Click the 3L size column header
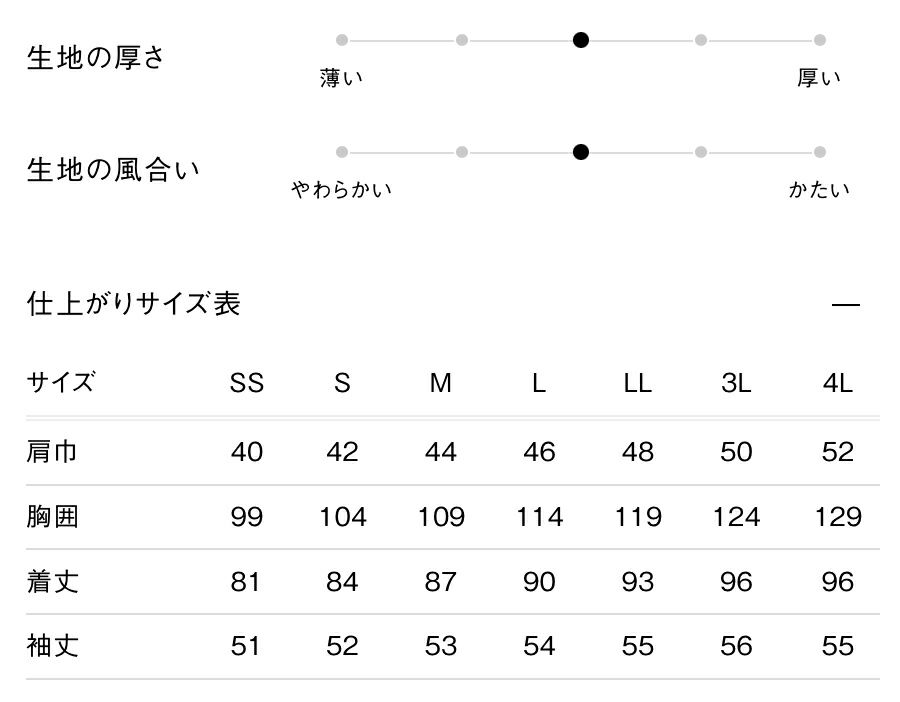 [x=736, y=383]
